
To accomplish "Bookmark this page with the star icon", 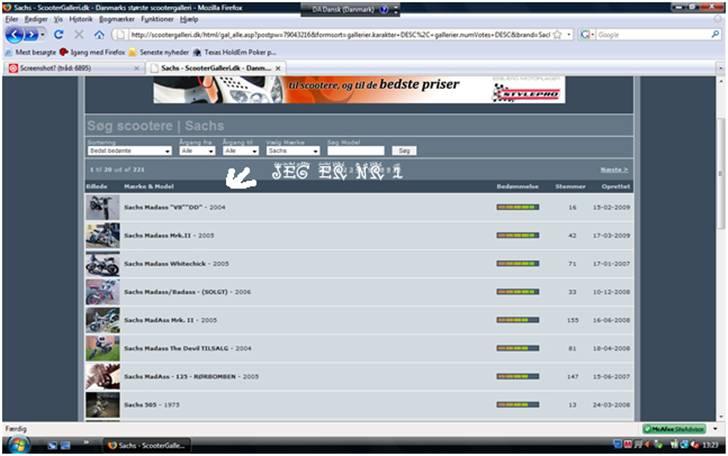I will [569, 34].
